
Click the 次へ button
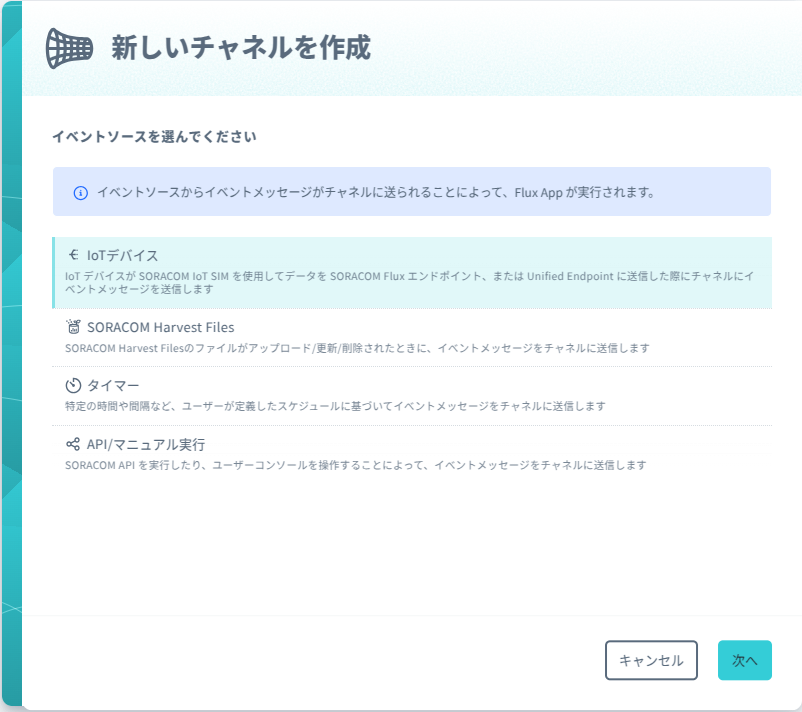[x=745, y=660]
